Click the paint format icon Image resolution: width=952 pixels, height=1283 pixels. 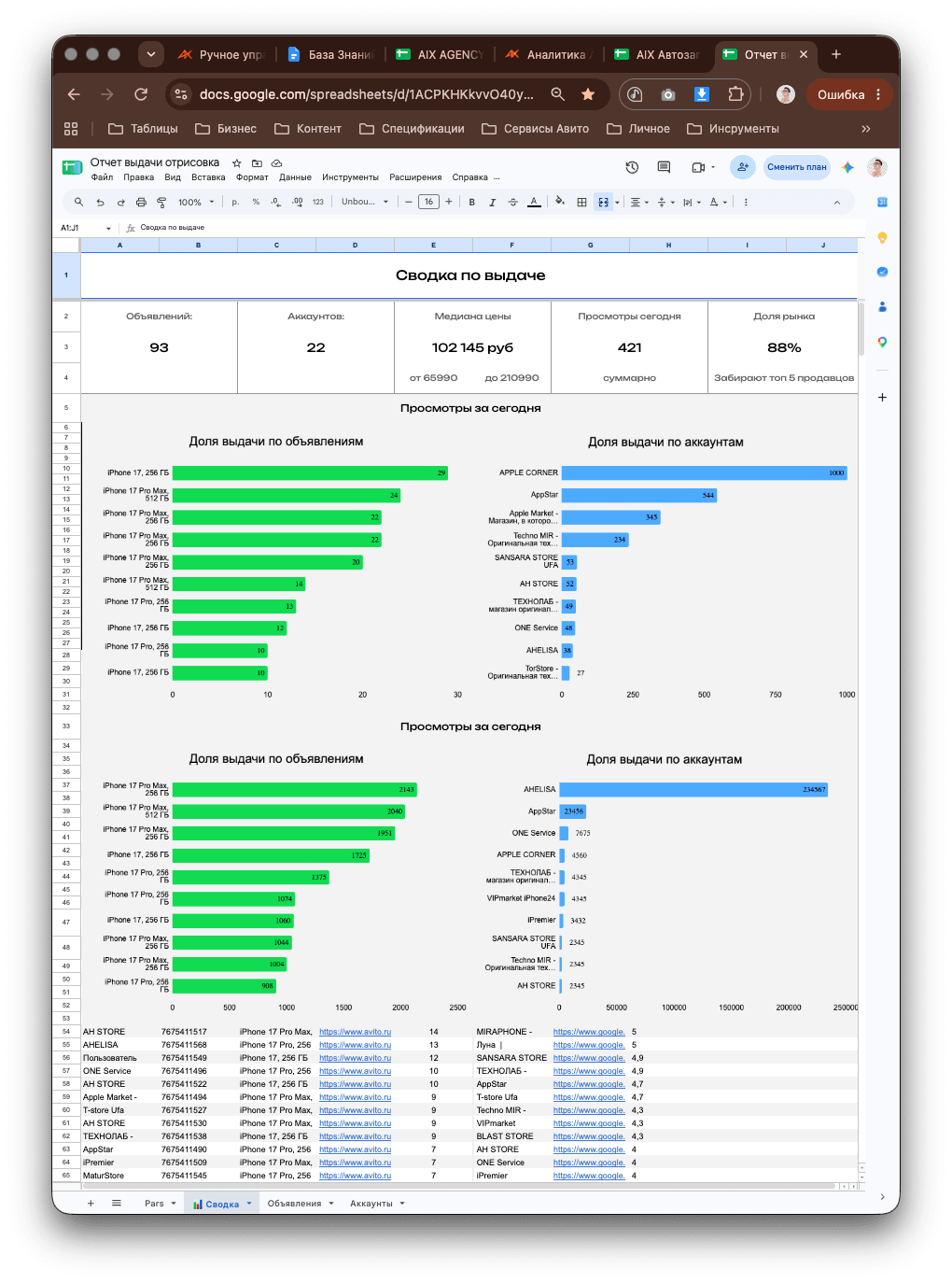point(161,202)
